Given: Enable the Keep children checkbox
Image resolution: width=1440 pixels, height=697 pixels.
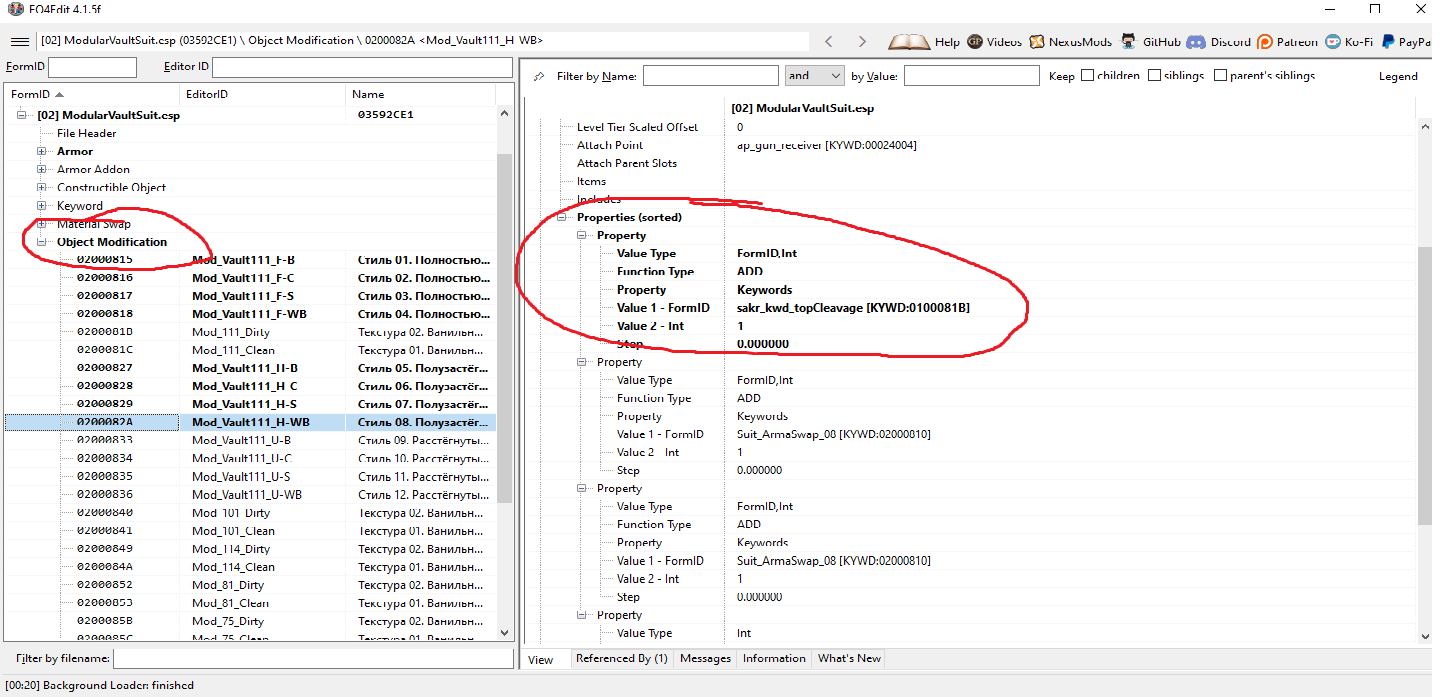Looking at the screenshot, I should coord(1087,76).
